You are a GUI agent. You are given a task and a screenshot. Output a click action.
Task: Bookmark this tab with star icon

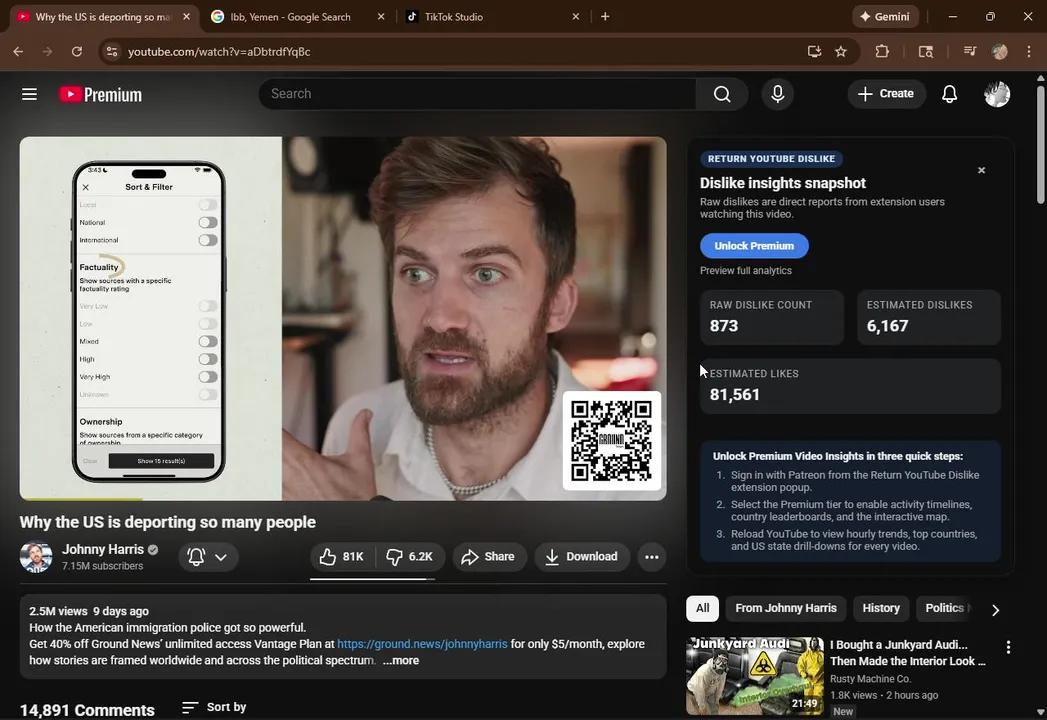841,51
